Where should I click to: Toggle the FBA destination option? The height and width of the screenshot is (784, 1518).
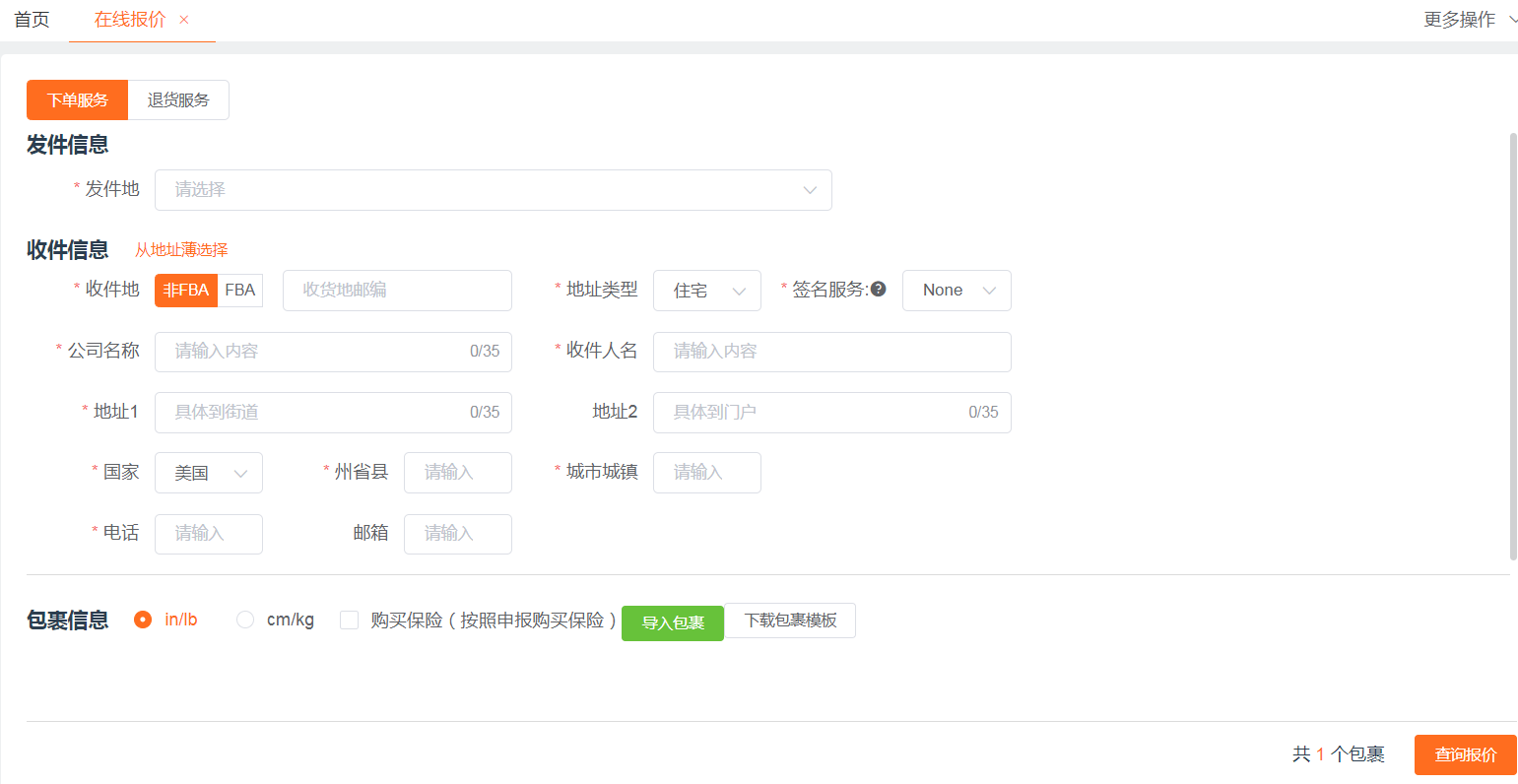[x=240, y=291]
